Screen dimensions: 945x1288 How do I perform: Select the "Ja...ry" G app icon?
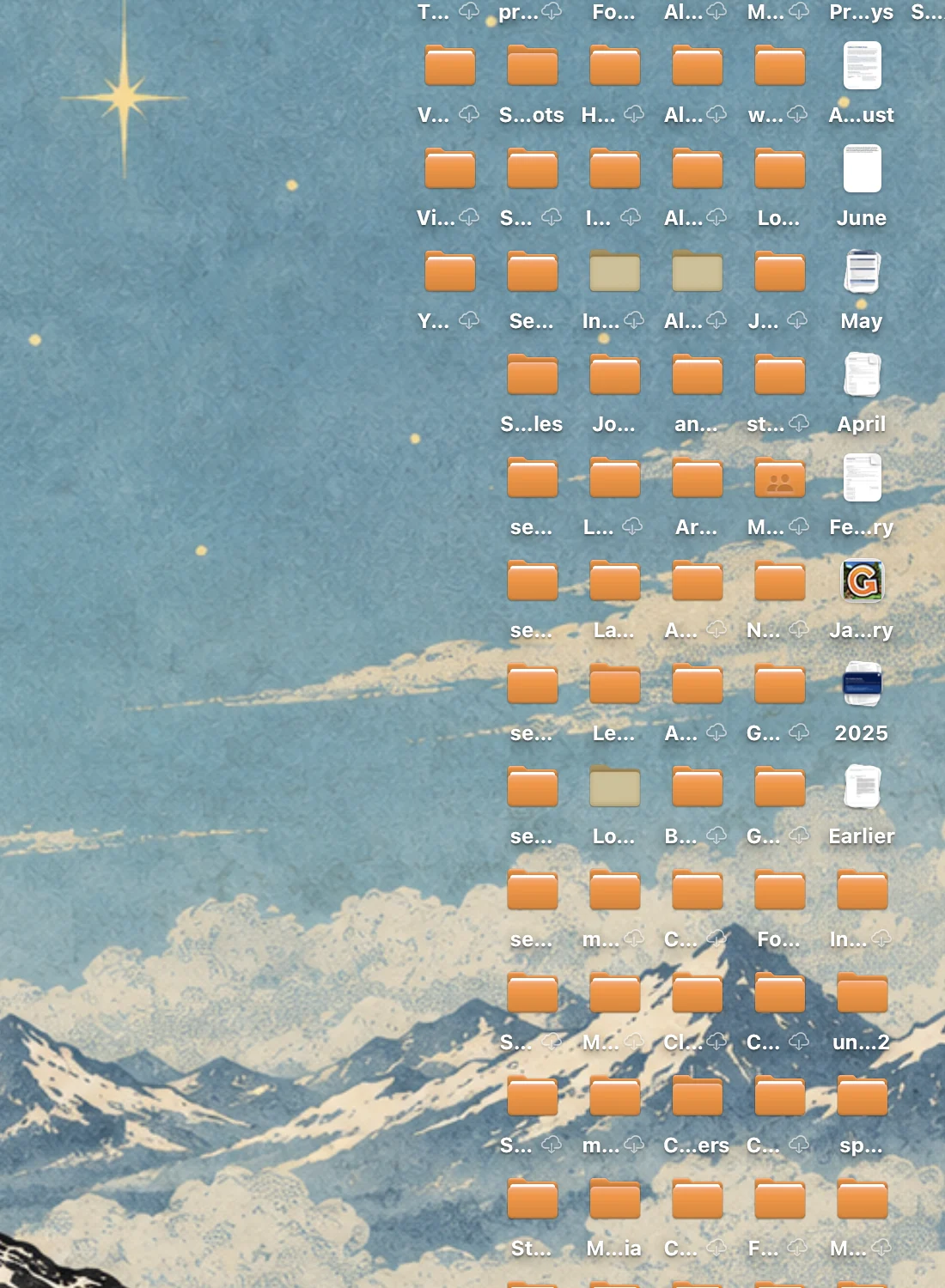862,581
